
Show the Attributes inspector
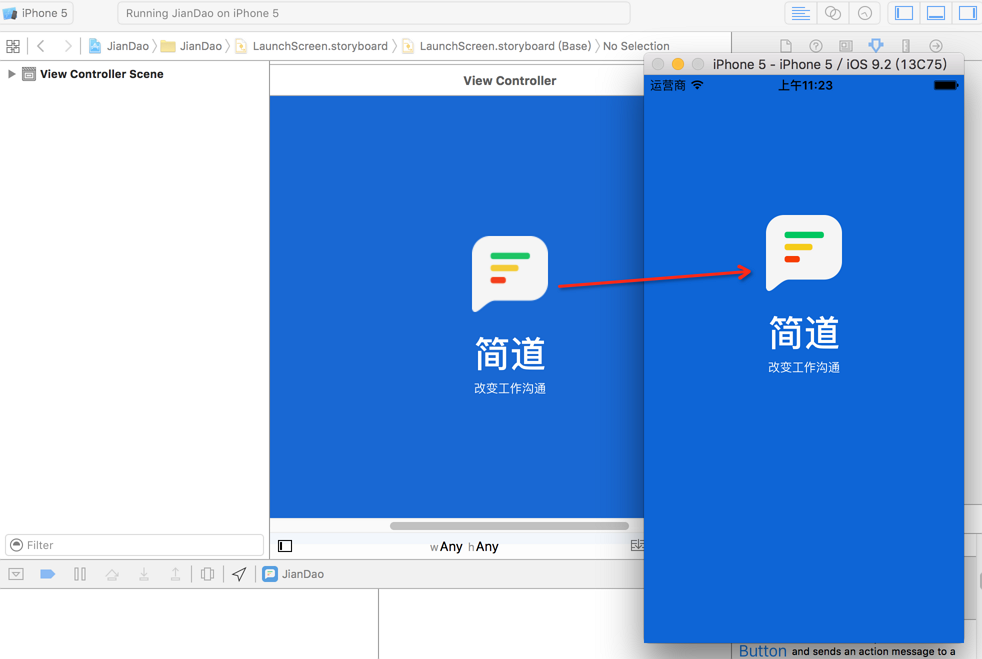(x=876, y=45)
